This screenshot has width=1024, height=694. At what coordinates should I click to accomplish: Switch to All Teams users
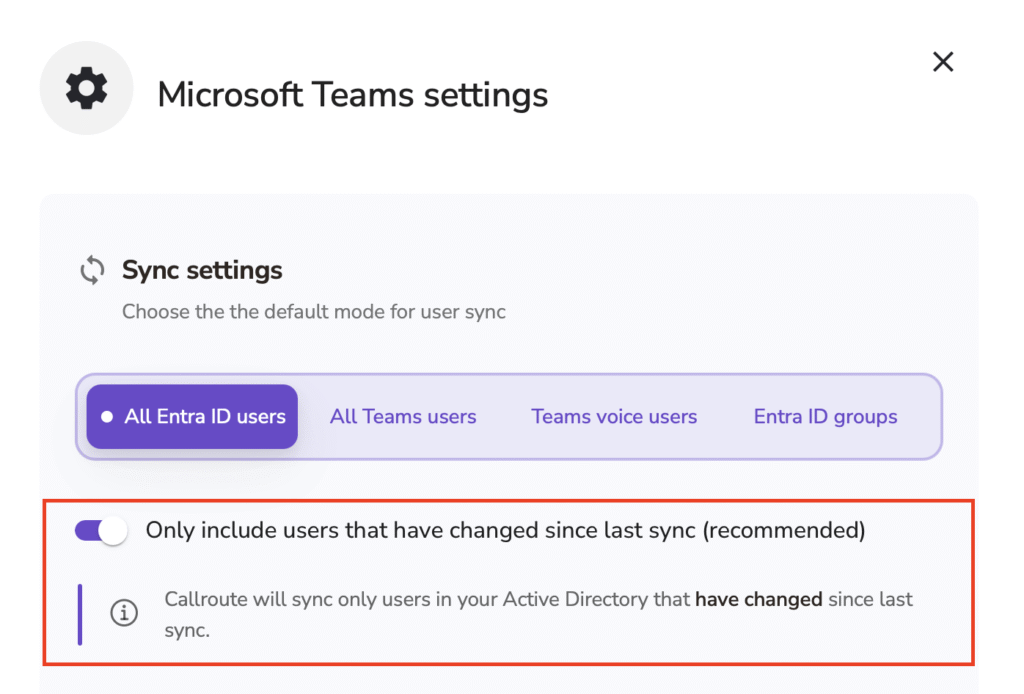tap(403, 417)
